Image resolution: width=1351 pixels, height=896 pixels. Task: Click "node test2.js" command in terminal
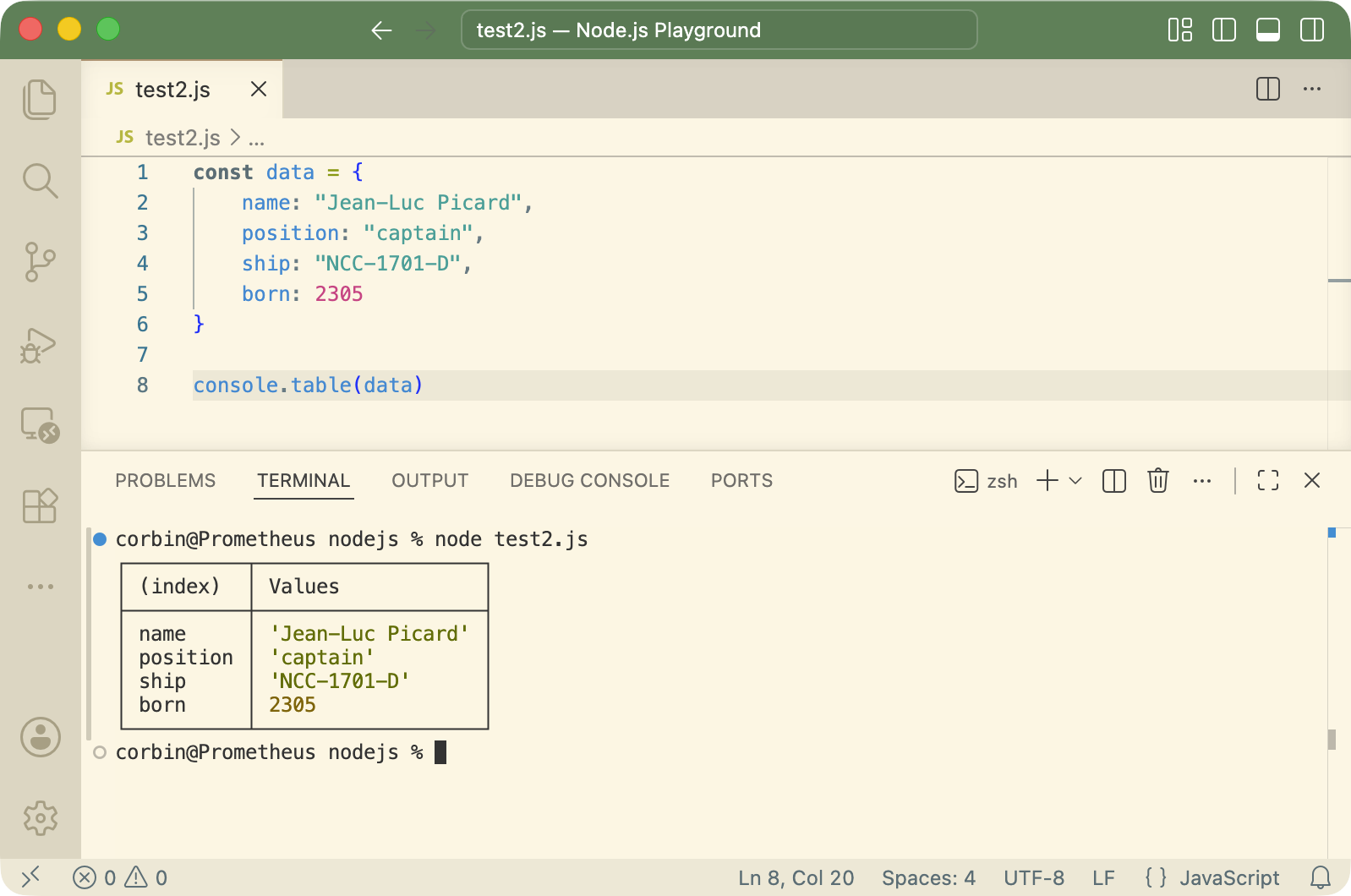[511, 539]
